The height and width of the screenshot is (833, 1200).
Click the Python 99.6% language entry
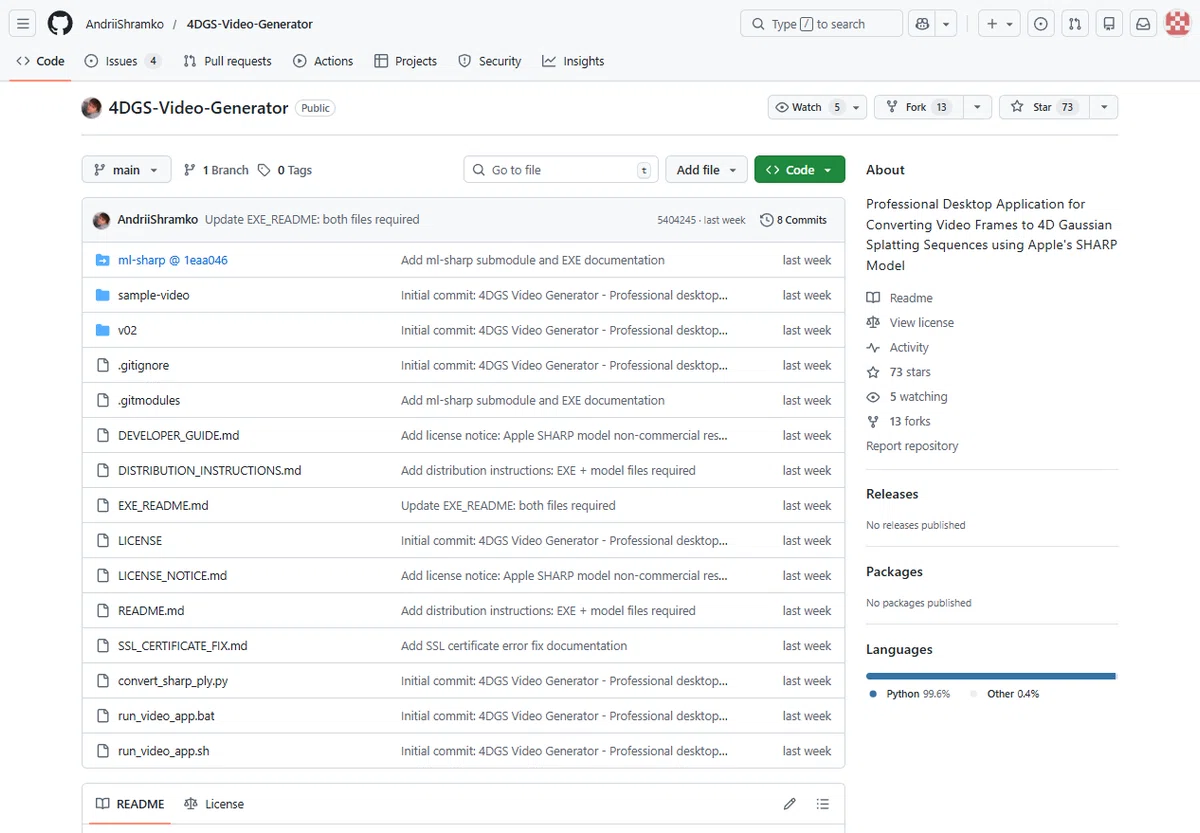pyautogui.click(x=909, y=694)
